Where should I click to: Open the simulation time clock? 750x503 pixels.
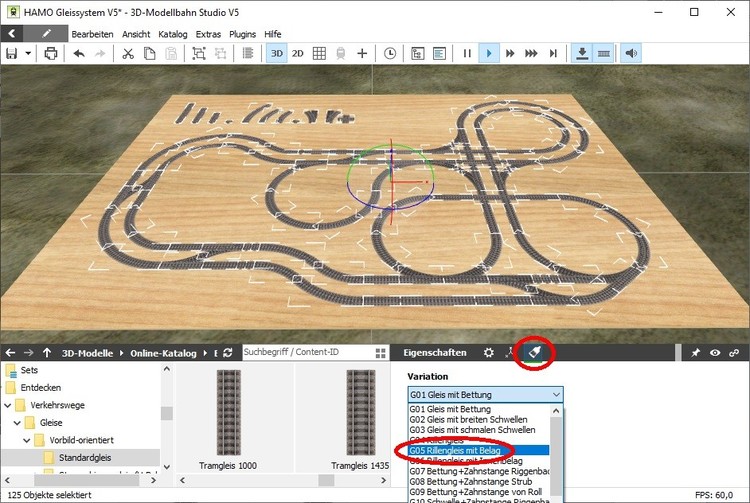390,54
